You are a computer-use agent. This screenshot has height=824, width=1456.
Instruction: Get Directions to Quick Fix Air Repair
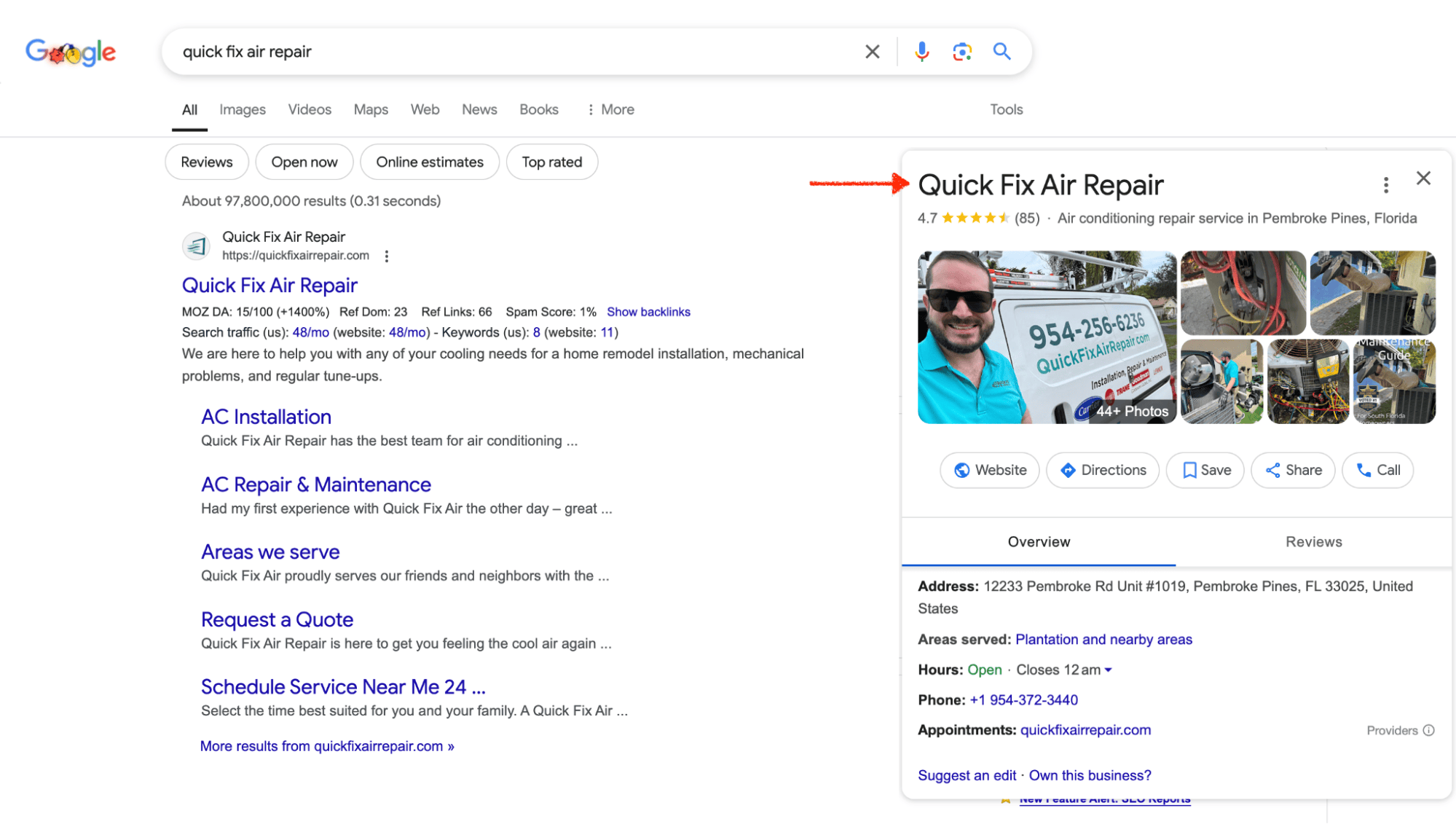coord(1102,470)
